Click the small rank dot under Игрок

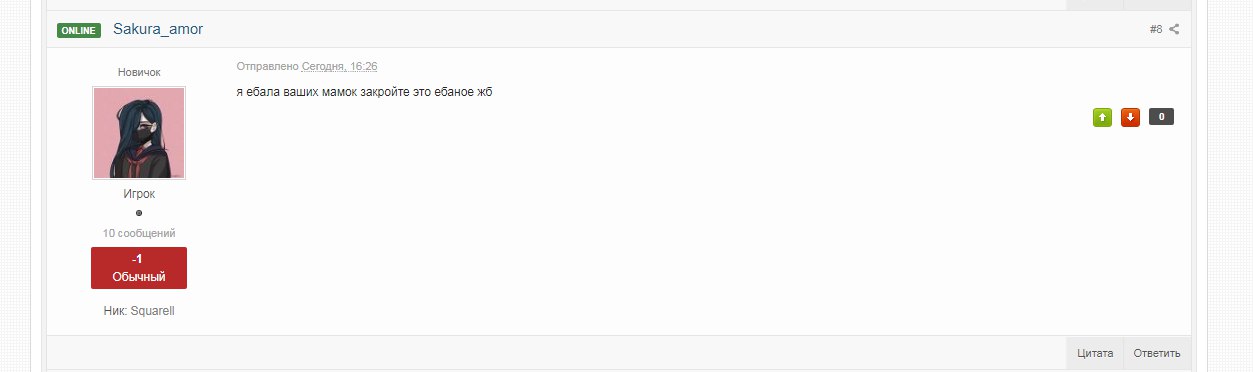pos(139,213)
